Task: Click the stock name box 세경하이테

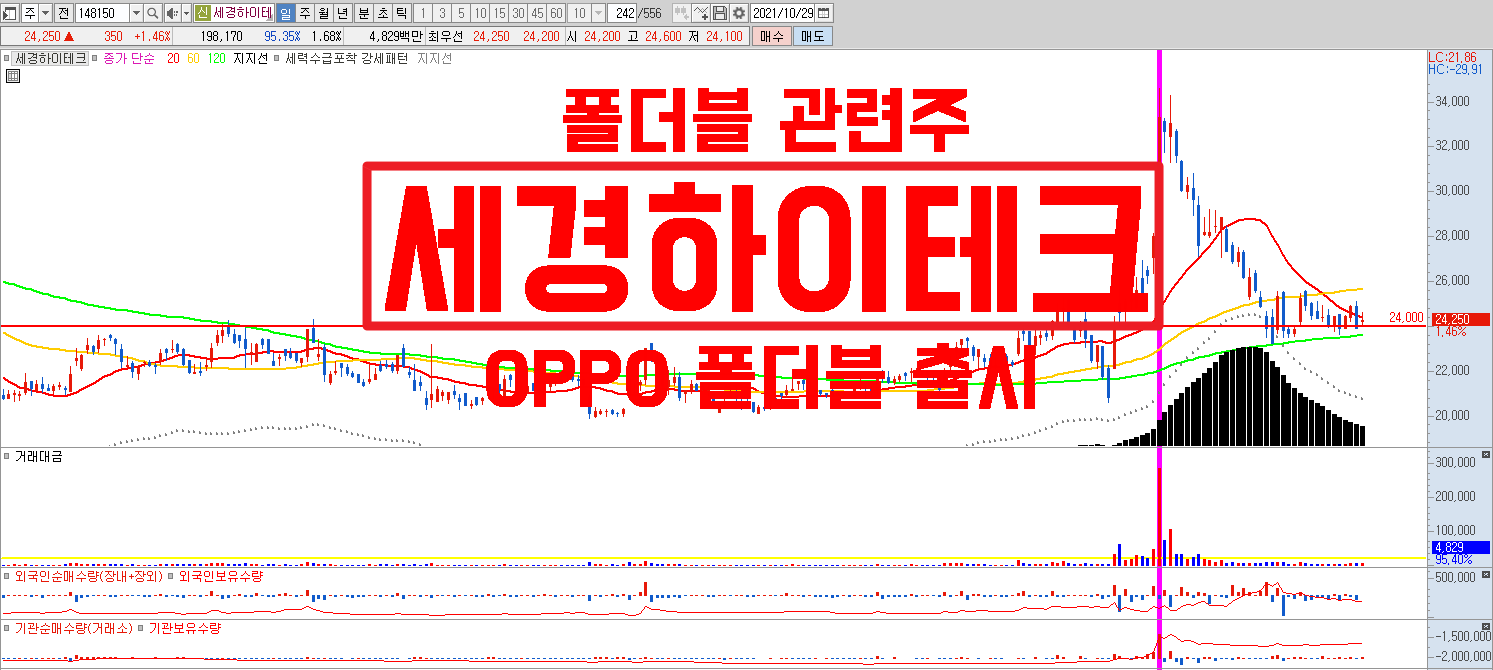Action: 242,13
